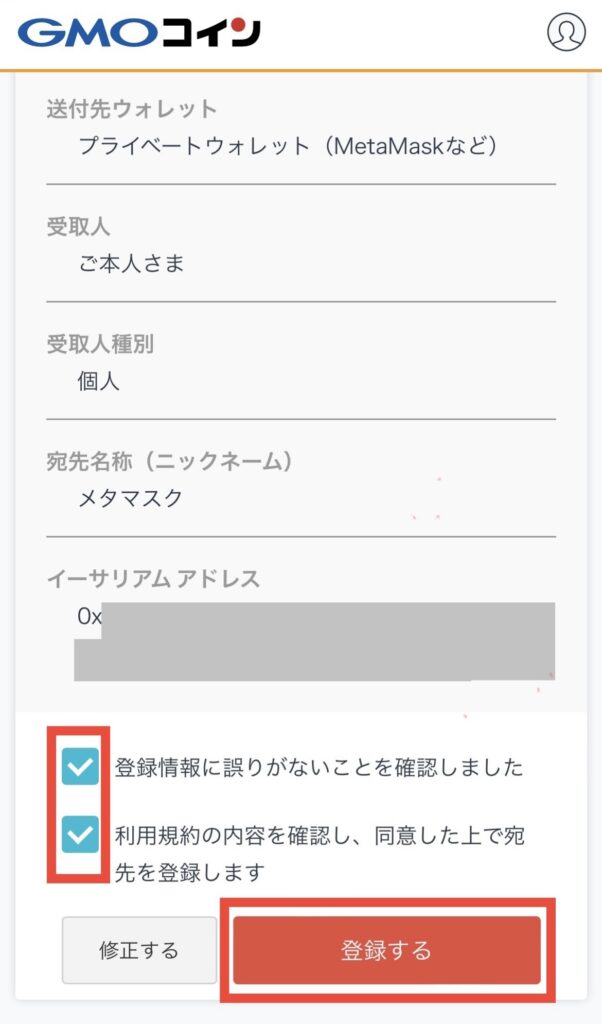Uncheck the registration info confirmation checkbox
Viewport: 602px width, 1024px height.
[x=80, y=767]
